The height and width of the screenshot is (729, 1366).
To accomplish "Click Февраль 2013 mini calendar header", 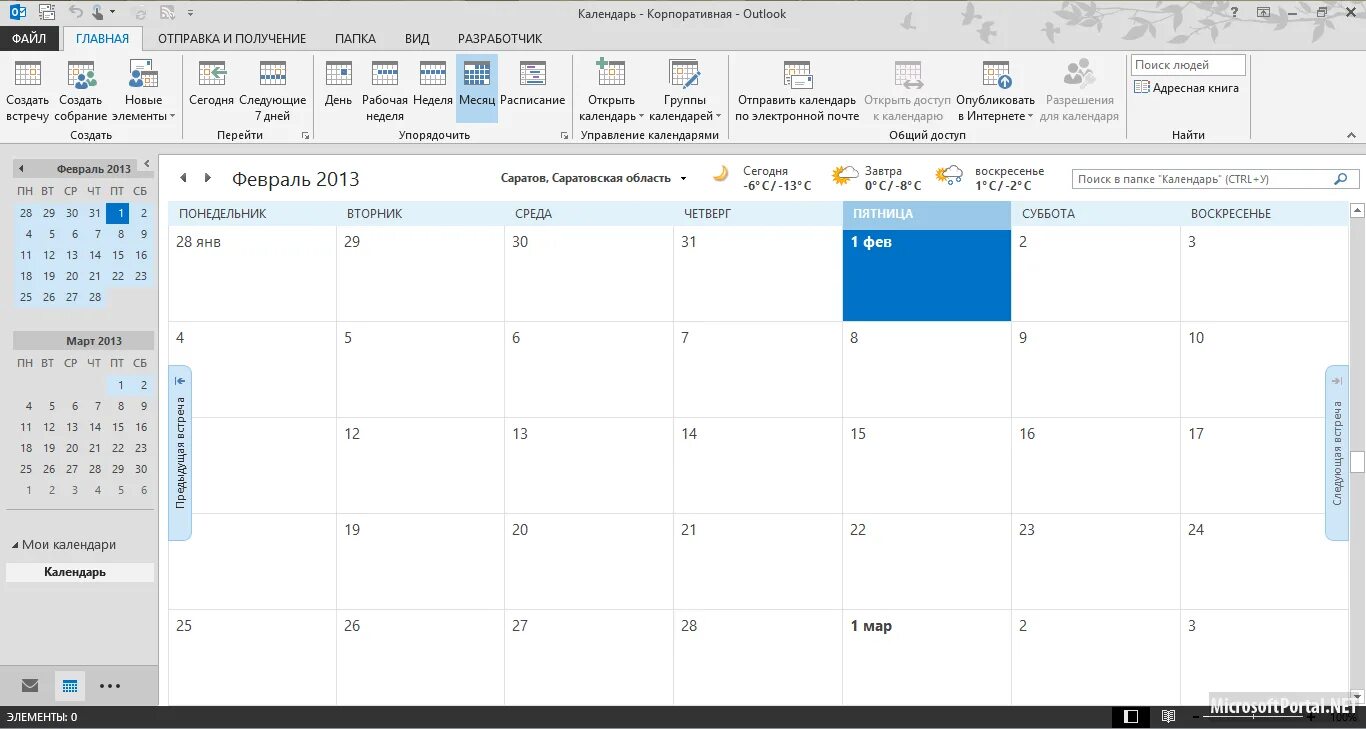I will point(94,169).
